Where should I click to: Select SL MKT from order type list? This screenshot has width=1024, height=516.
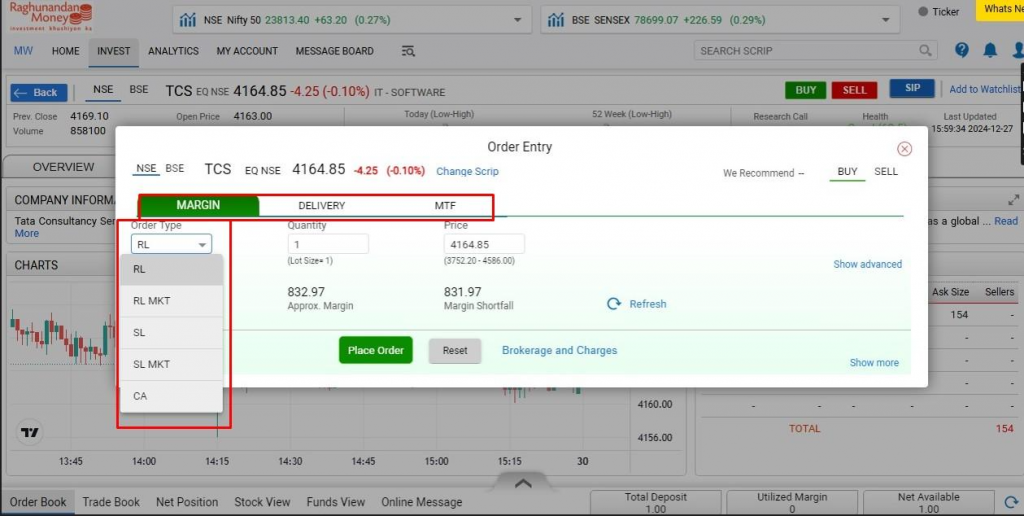point(152,364)
